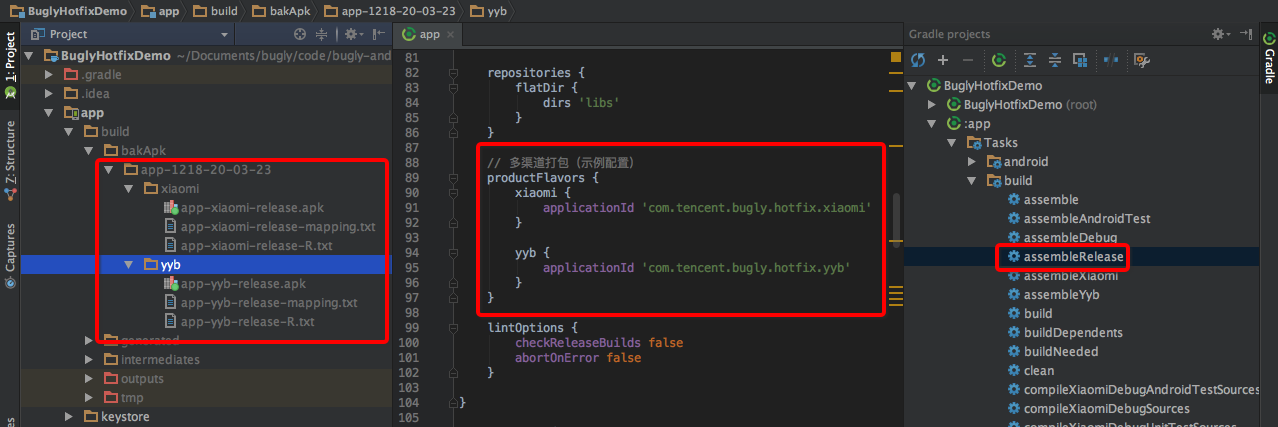Screen dimensions: 1278x427
Task: Collapse the yyb folder in project tree
Action: [130, 265]
